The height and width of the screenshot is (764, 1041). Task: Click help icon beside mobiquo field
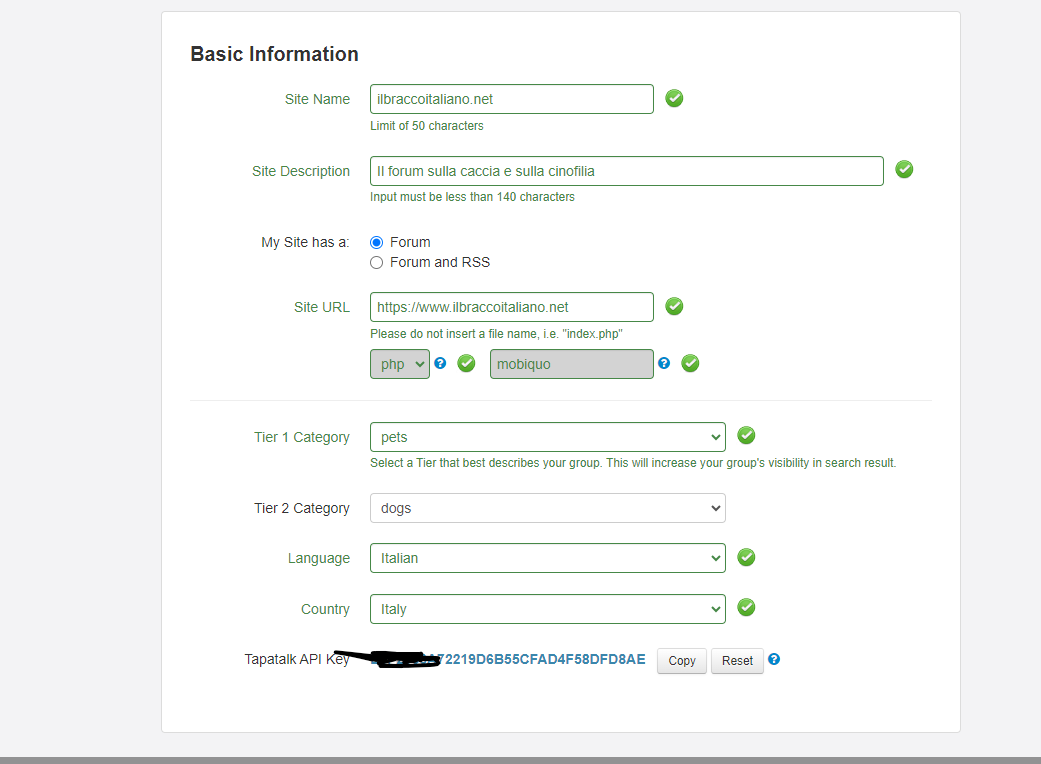[664, 364]
